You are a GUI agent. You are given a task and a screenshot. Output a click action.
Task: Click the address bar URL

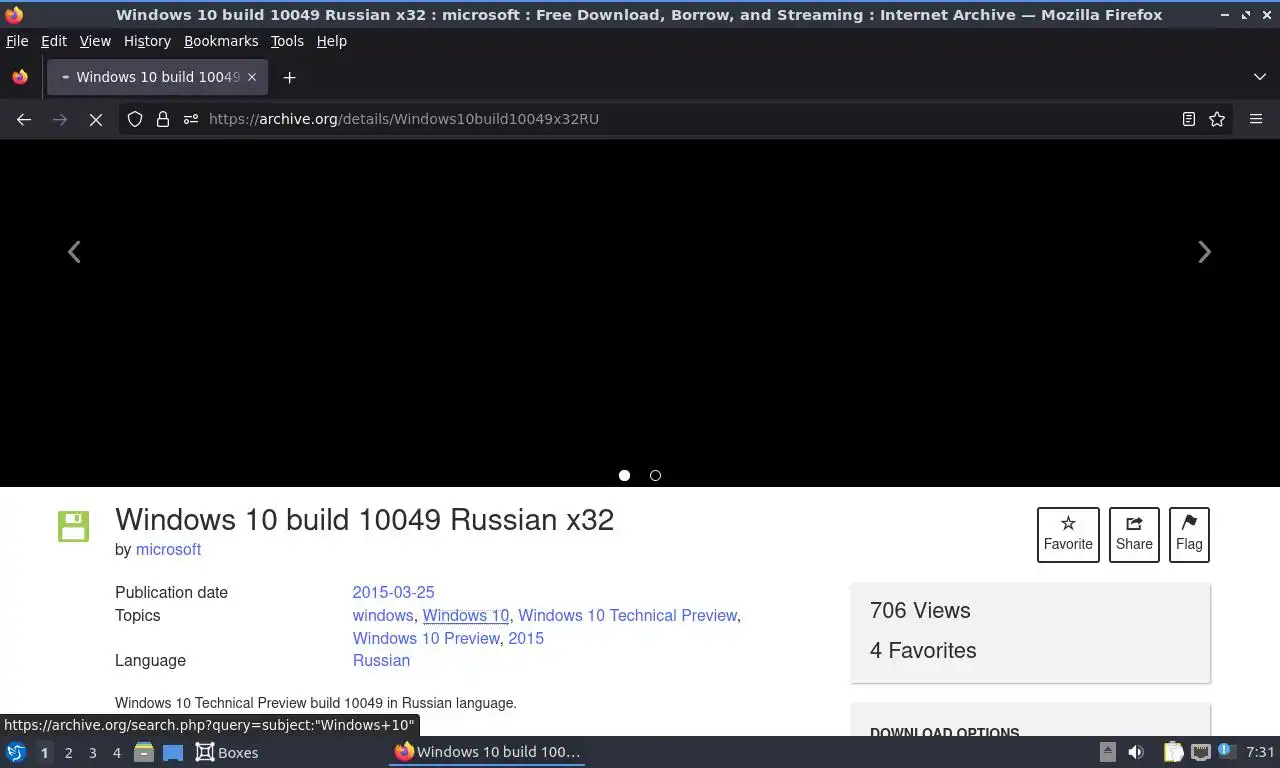(404, 119)
